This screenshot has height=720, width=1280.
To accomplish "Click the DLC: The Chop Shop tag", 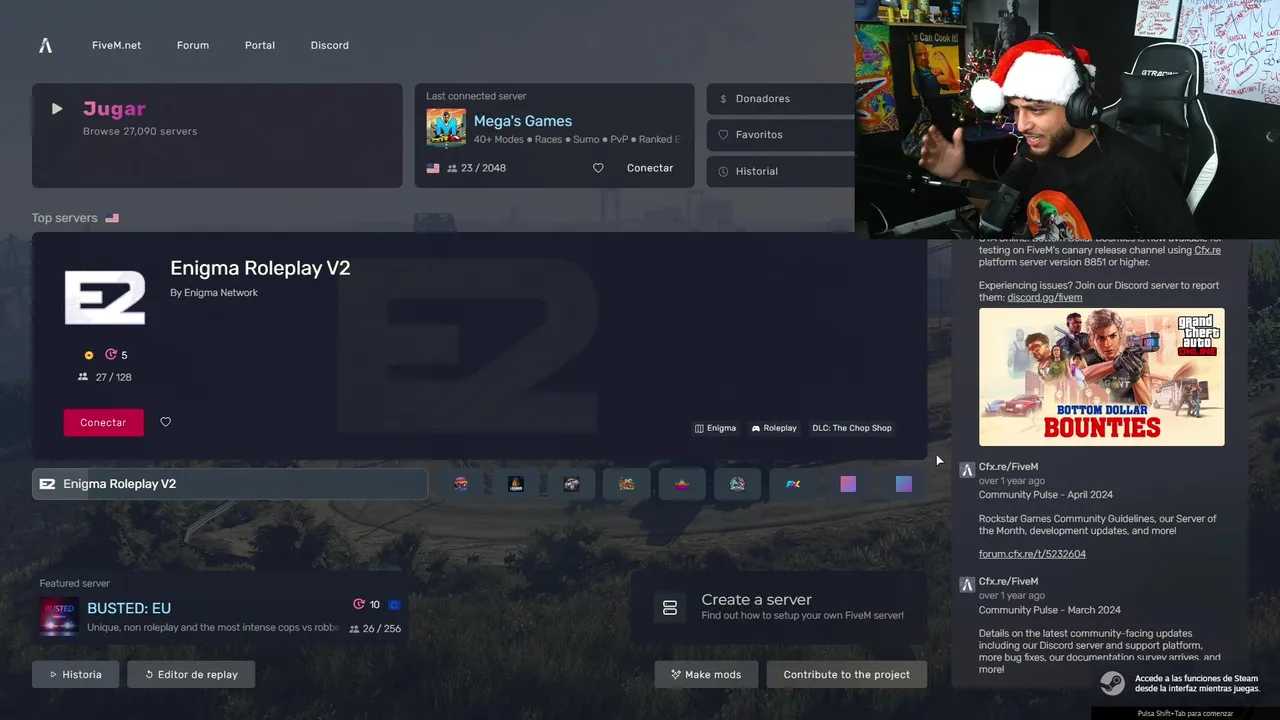I will [x=852, y=428].
